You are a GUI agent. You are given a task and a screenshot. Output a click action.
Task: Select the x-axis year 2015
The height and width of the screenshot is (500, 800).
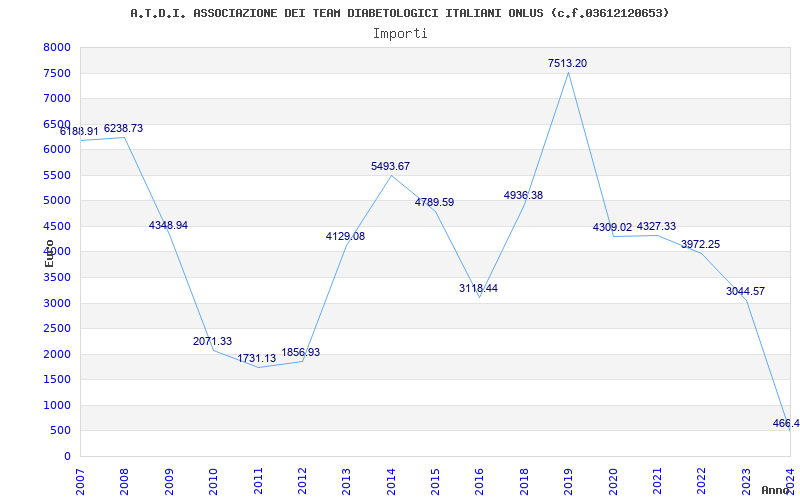(435, 482)
